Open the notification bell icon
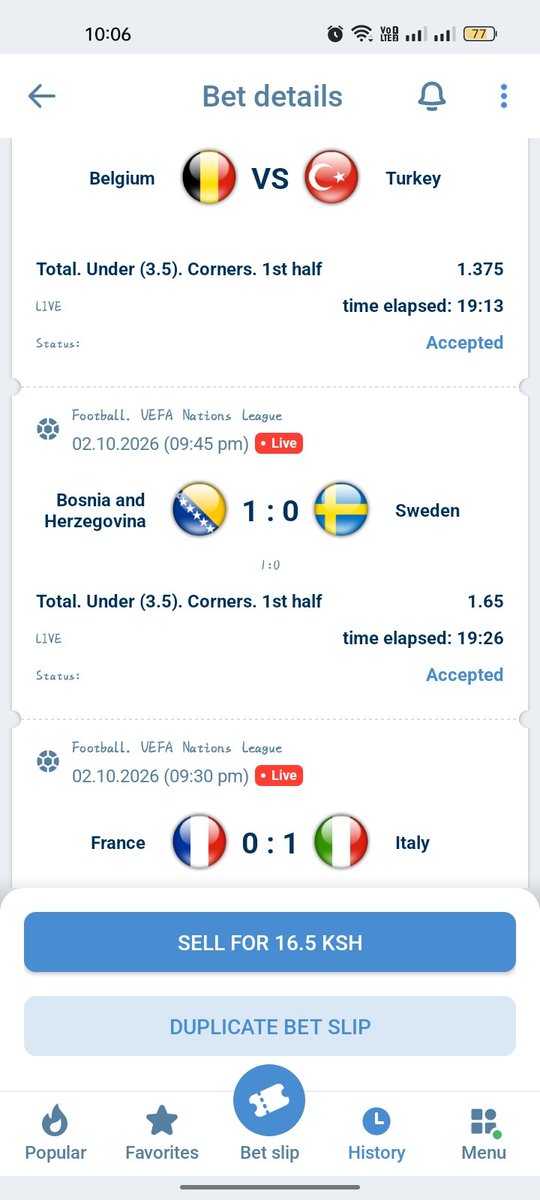Viewport: 540px width, 1200px height. pos(431,96)
